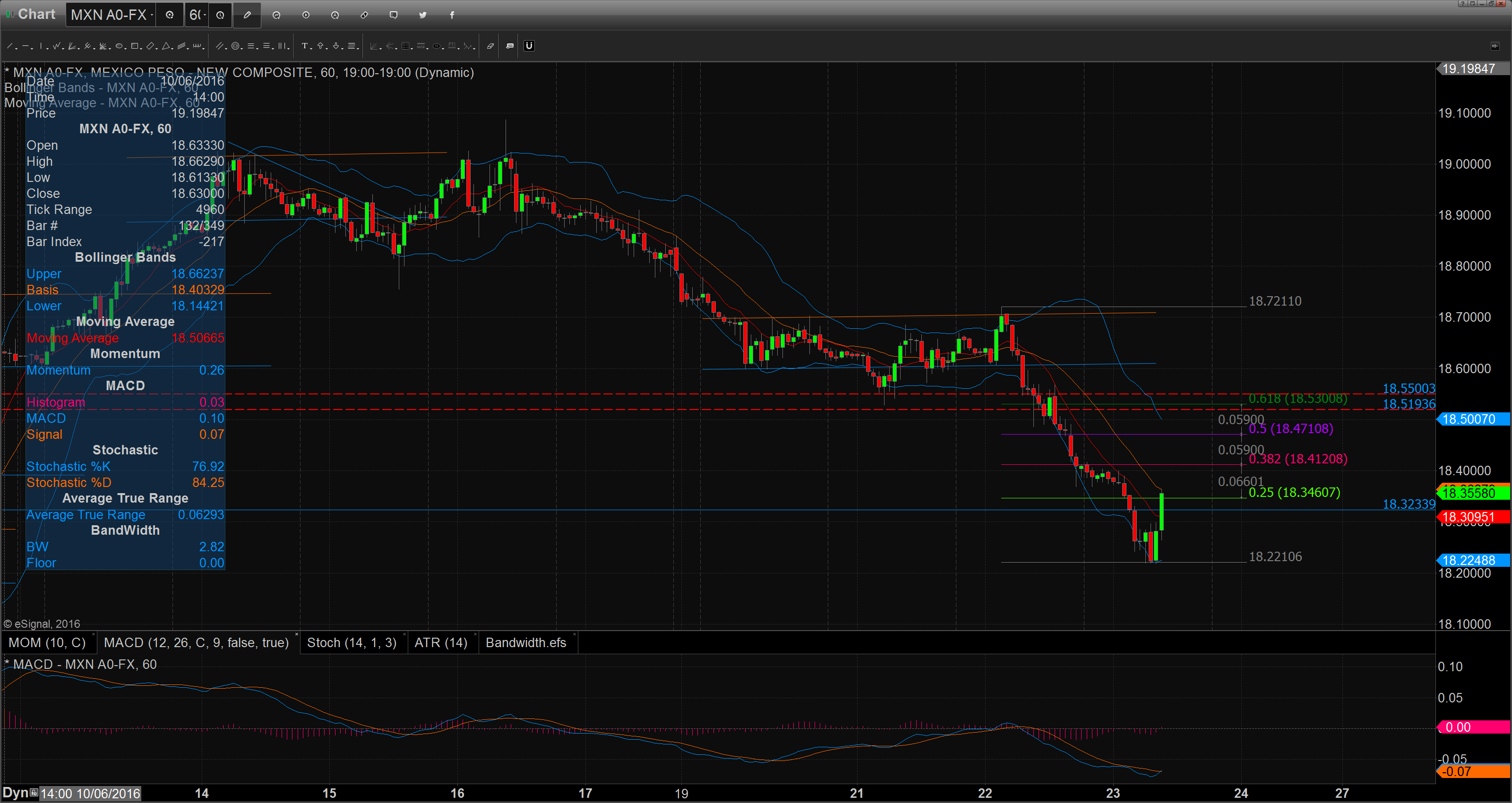Toggle the drawing toolbar pencil button

pyautogui.click(x=247, y=15)
